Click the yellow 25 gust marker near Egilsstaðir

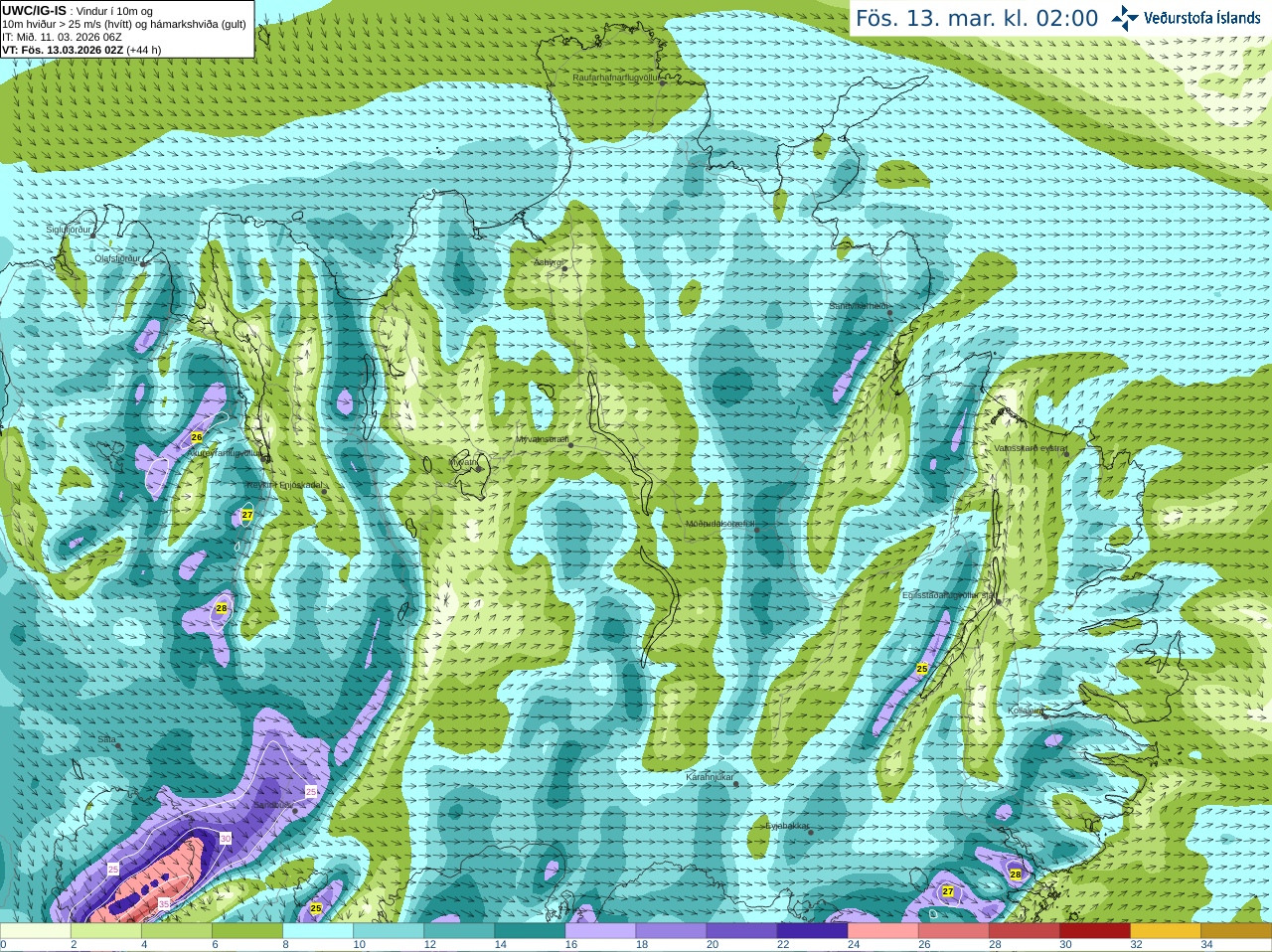[x=922, y=669]
